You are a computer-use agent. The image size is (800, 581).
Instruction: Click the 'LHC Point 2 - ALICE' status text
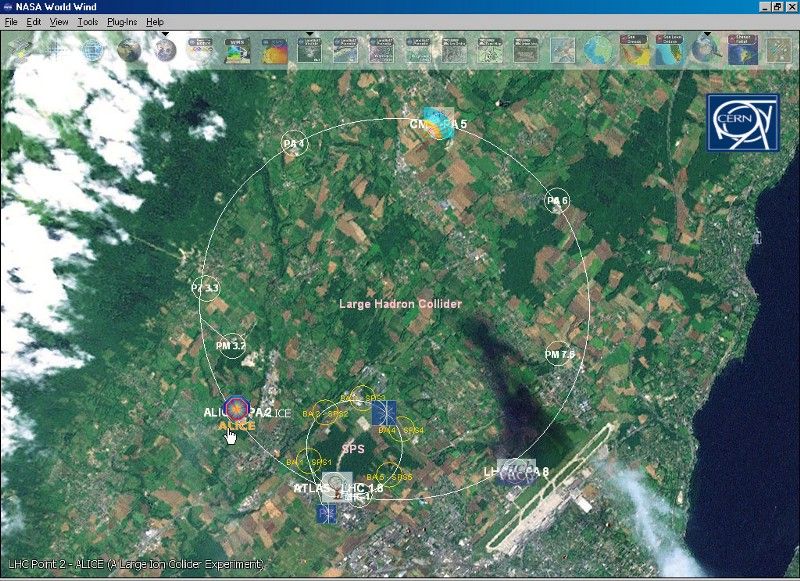click(137, 564)
